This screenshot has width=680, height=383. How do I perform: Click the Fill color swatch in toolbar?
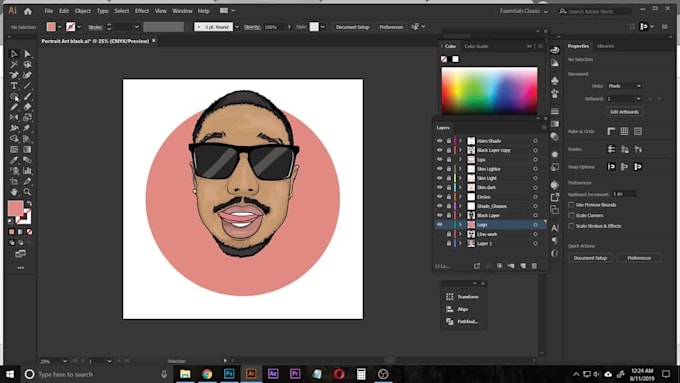click(x=16, y=208)
